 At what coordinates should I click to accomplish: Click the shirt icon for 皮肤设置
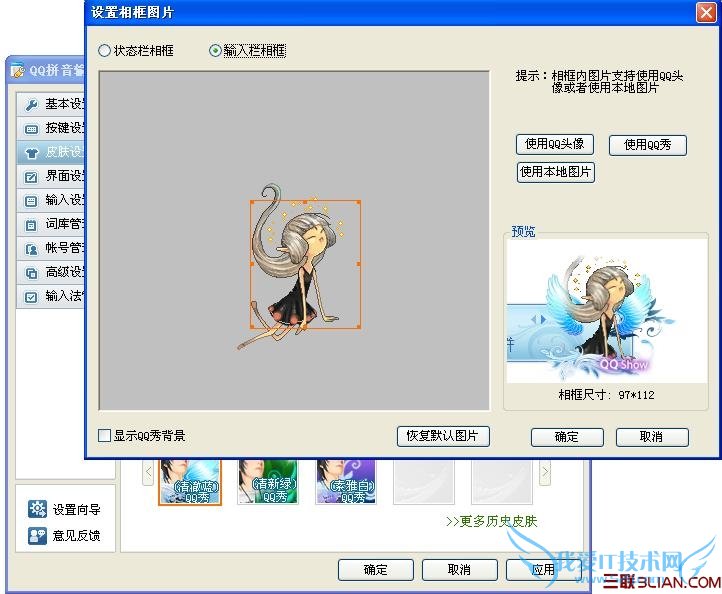31,153
